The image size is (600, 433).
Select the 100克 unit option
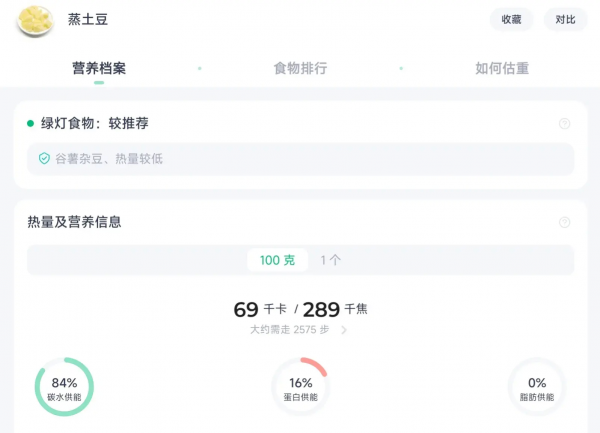tap(277, 260)
